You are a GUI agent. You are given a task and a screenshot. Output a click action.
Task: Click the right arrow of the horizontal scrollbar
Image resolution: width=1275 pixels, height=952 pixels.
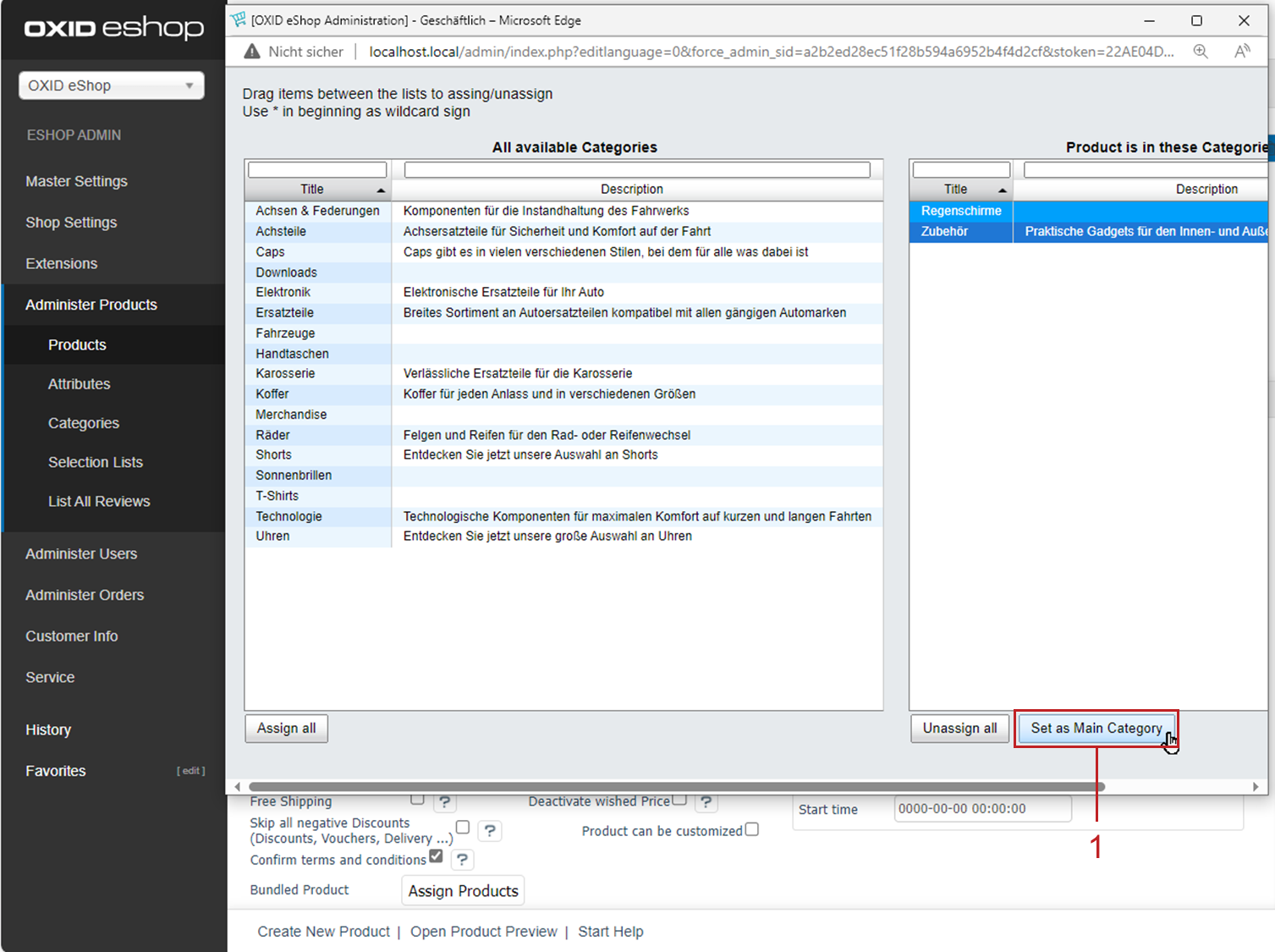point(1256,787)
